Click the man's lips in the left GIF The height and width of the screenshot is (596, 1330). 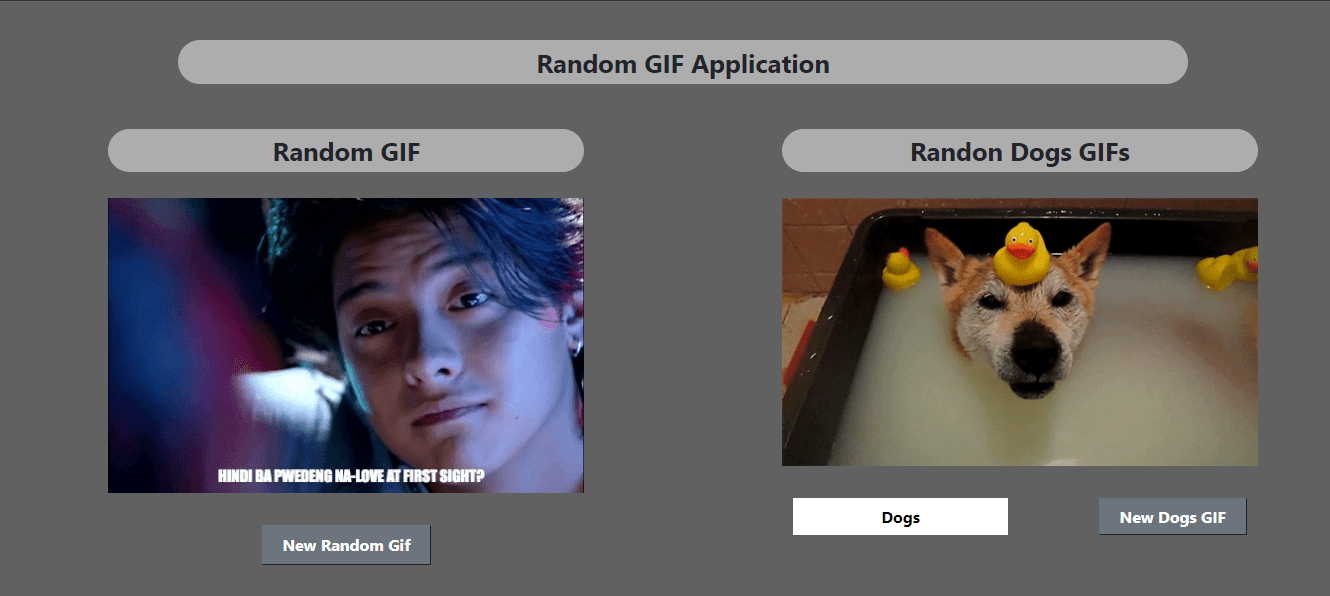pos(450,412)
